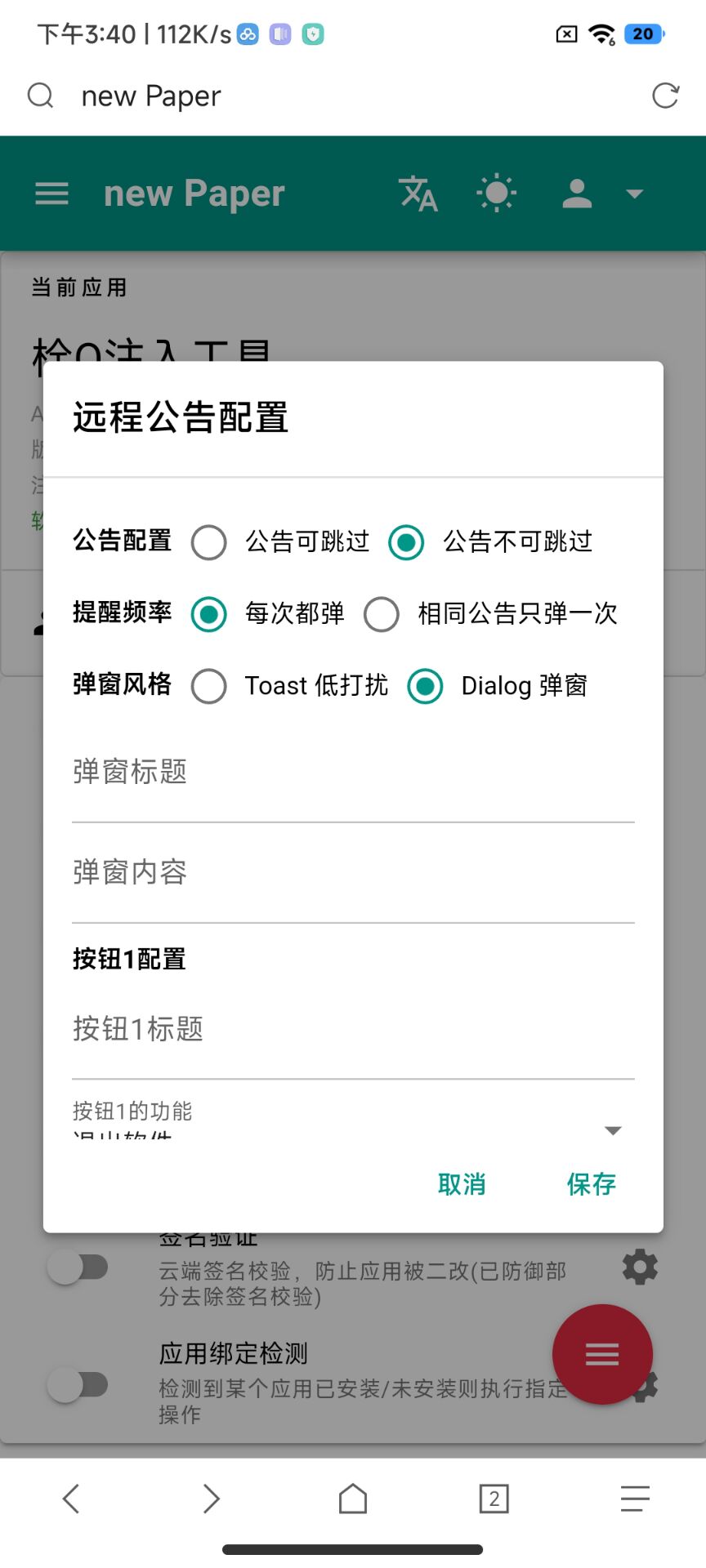Open the browser tabs switcher
This screenshot has height=1568, width=706.
point(494,1499)
